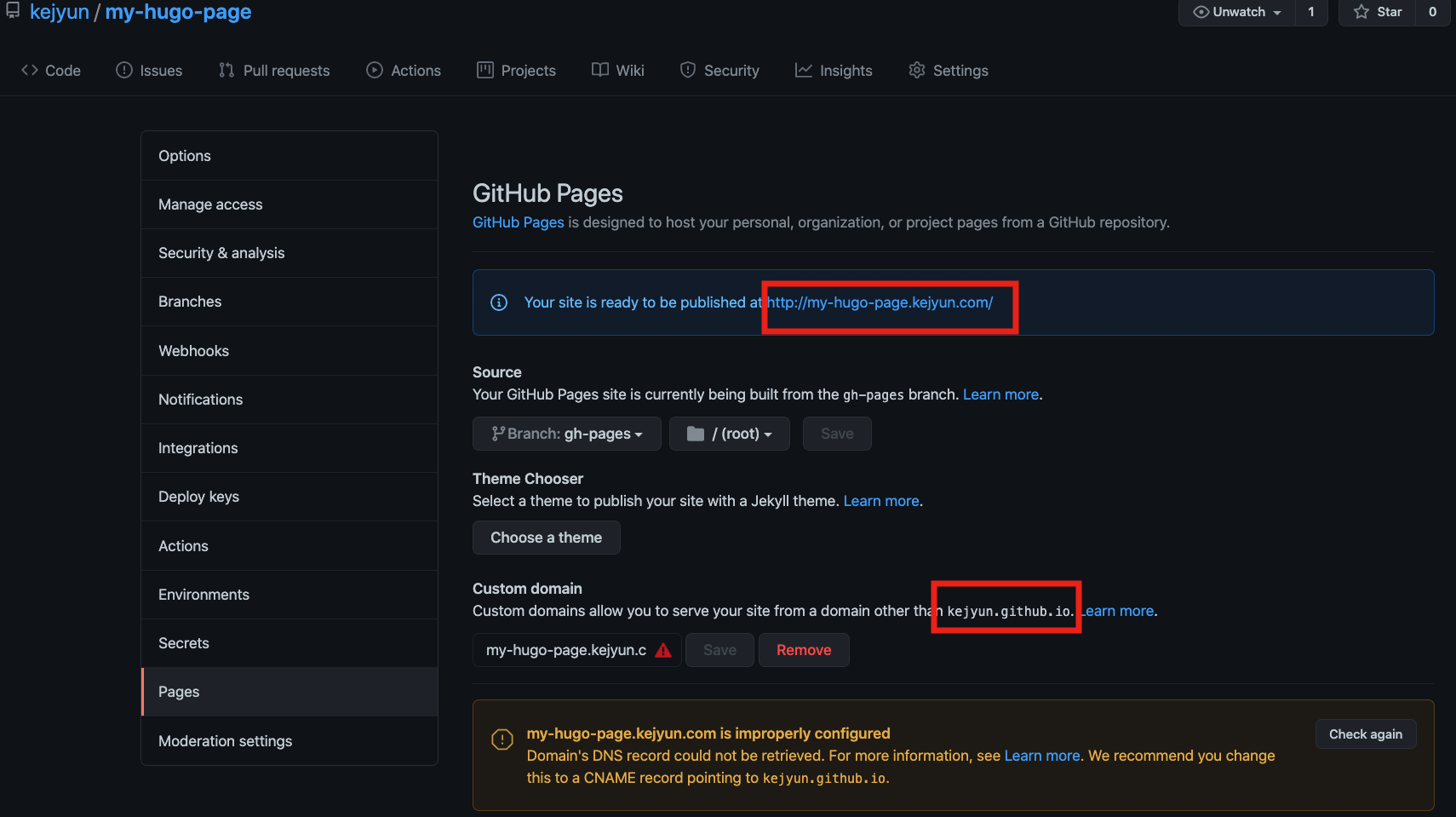This screenshot has width=1456, height=817.
Task: Click the Code tab angle-brackets icon
Action: click(x=30, y=70)
